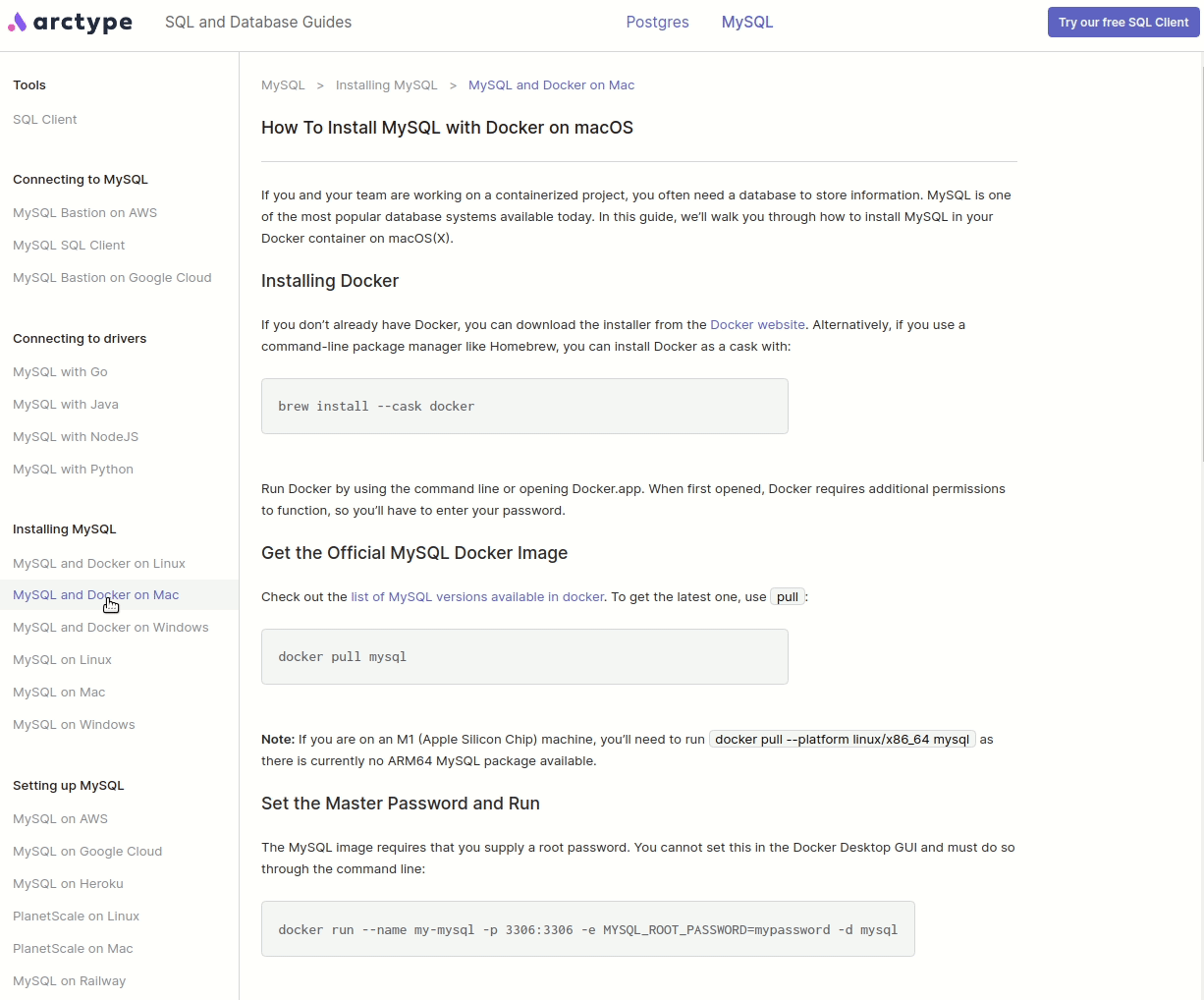The image size is (1204, 1000).
Task: Click the Try our free SQL Client button
Action: (1123, 23)
